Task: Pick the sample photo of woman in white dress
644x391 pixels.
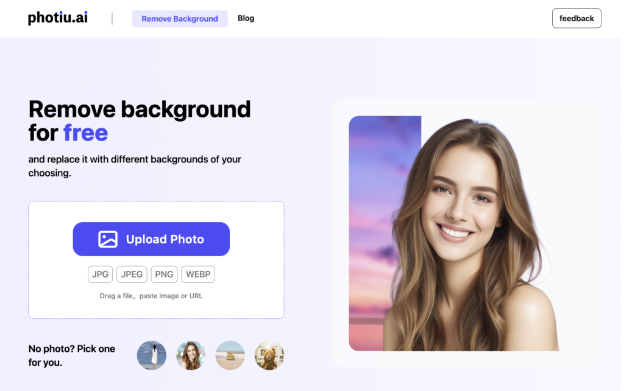Action: coord(152,355)
